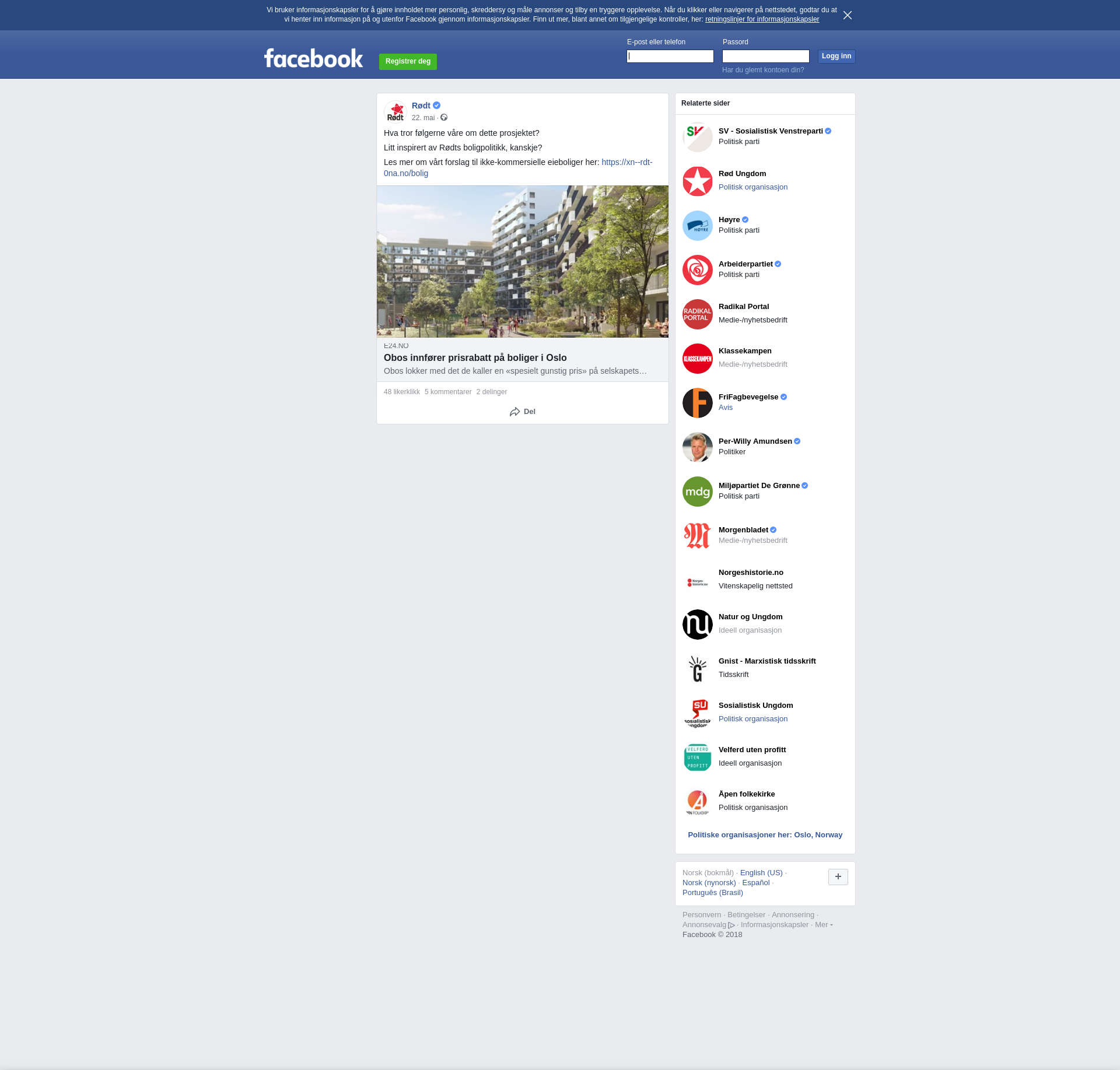Click the Logg inn button
Viewport: 1120px width, 1070px height.
coord(836,56)
